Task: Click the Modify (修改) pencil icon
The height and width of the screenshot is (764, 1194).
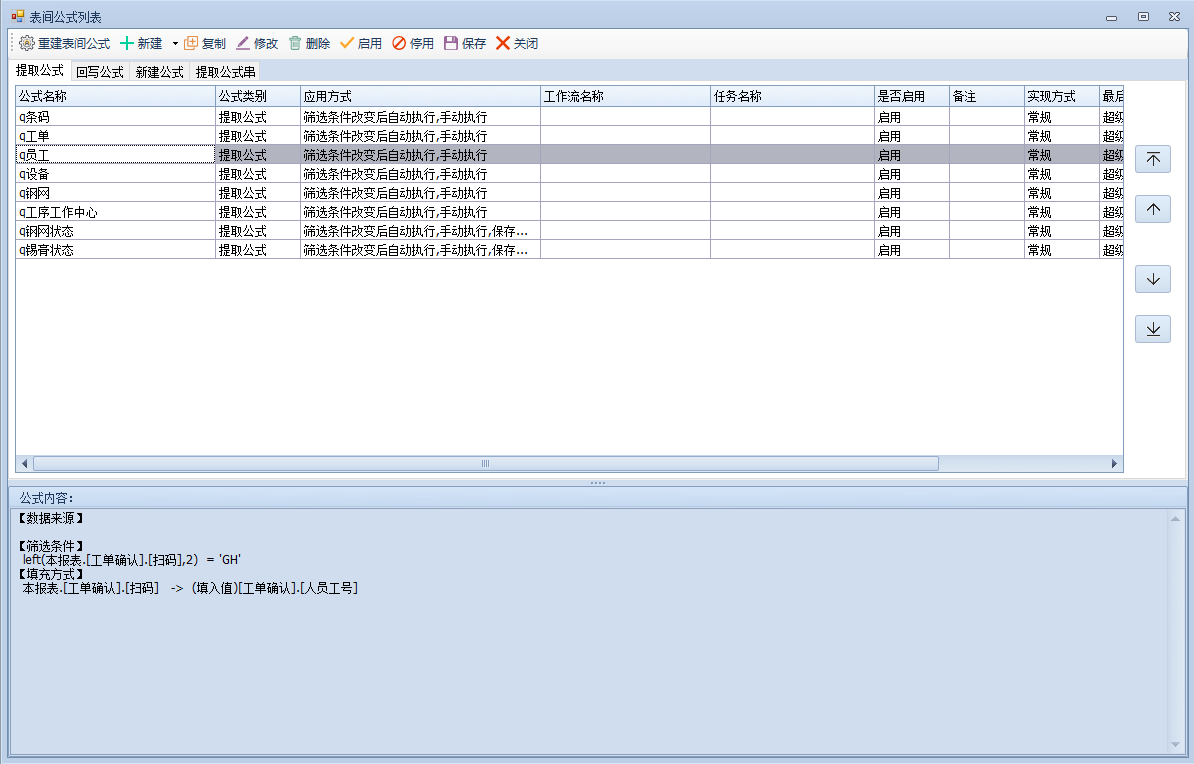Action: point(243,44)
